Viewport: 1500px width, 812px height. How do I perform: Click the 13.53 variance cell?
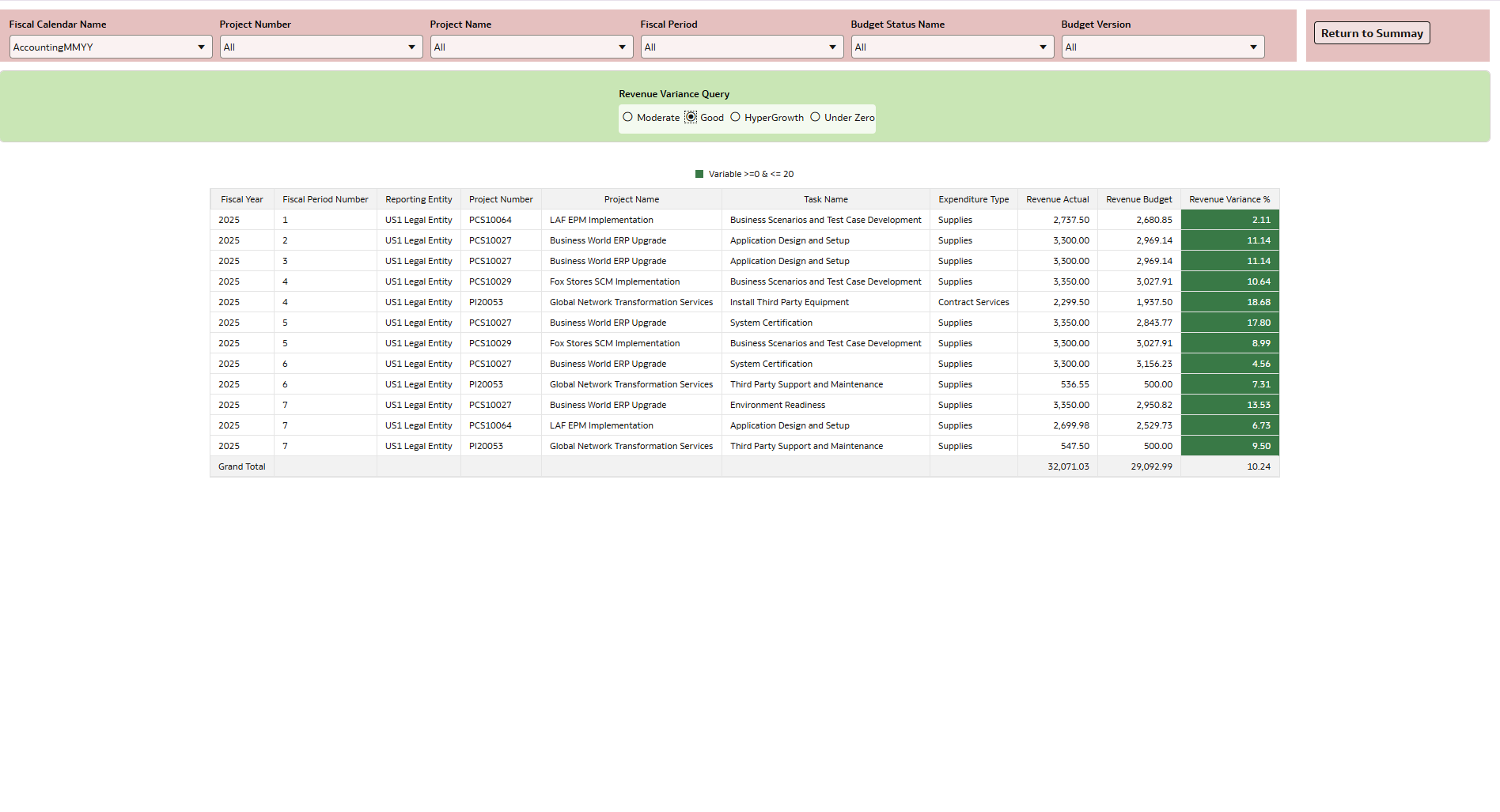click(x=1230, y=405)
